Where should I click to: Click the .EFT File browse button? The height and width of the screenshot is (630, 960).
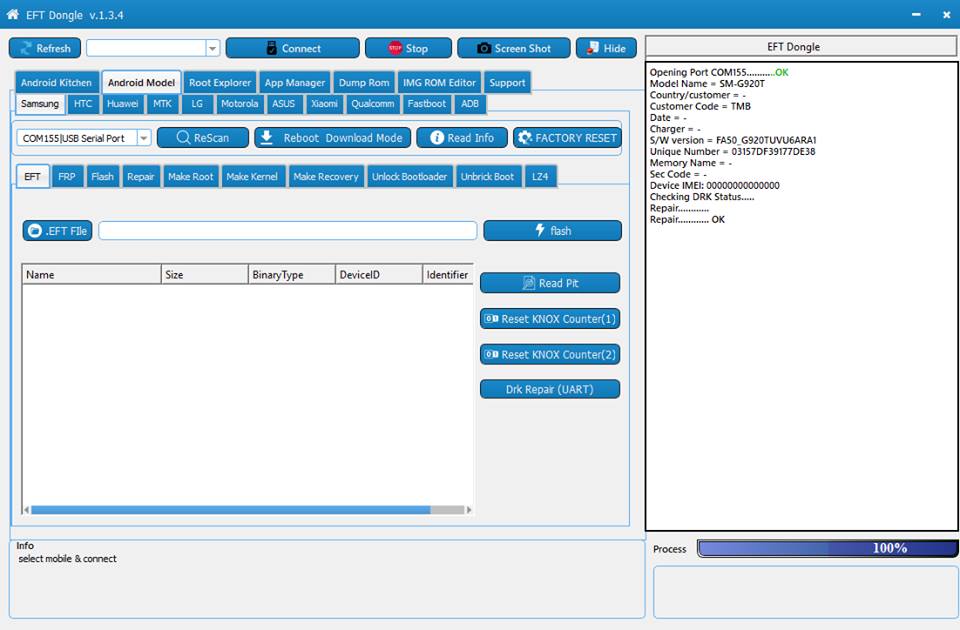point(58,231)
